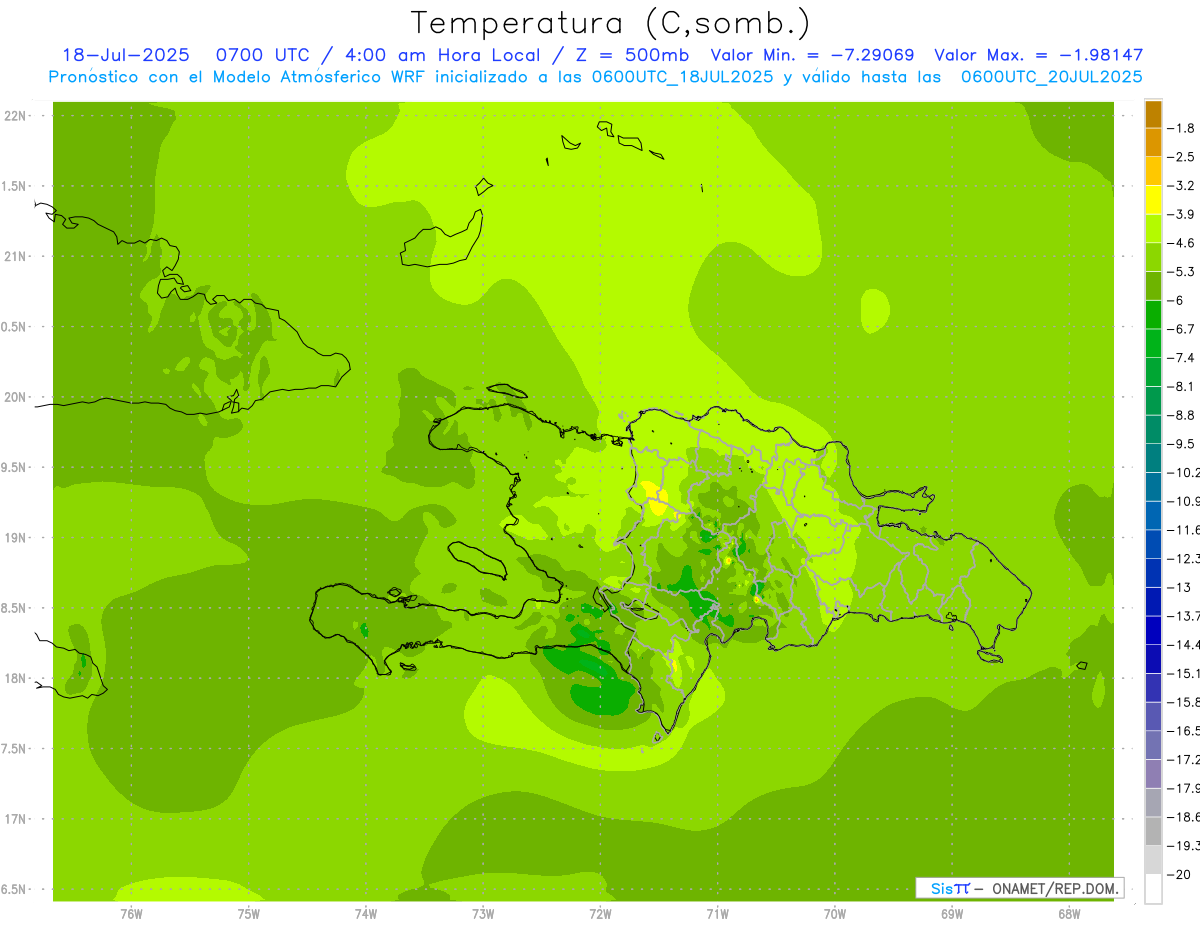This screenshot has width=1200, height=927.
Task: Click the legend swatch between -8.1 and -8.8
Action: point(1153,401)
